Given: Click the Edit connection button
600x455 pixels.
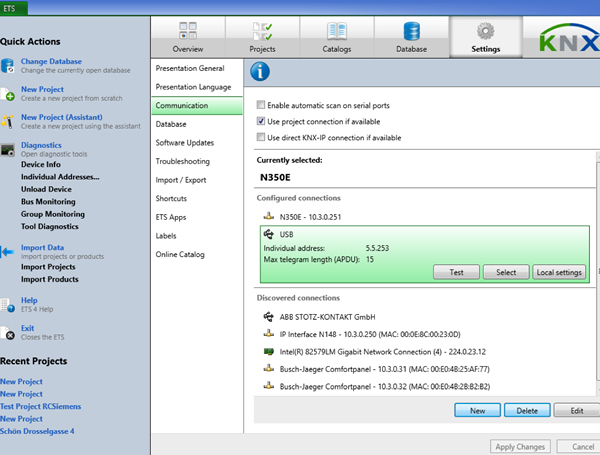Looking at the screenshot, I should pyautogui.click(x=577, y=410).
